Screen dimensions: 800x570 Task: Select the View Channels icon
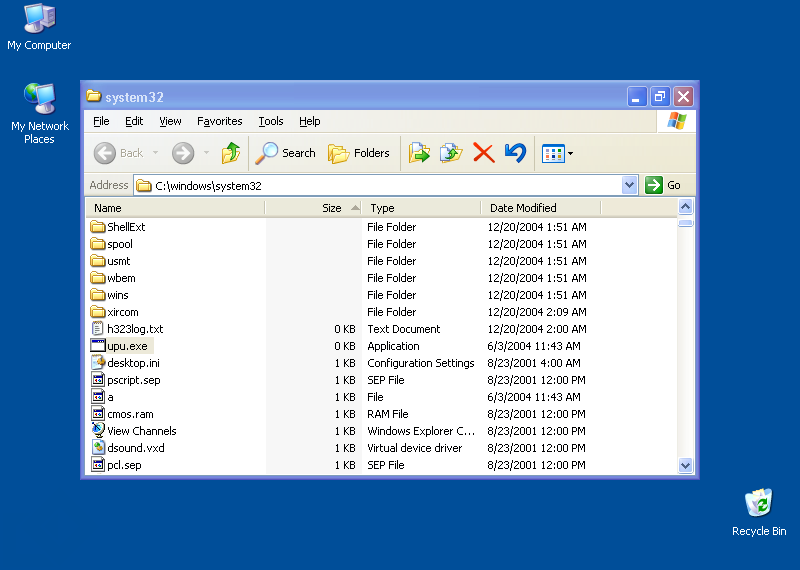[x=97, y=430]
